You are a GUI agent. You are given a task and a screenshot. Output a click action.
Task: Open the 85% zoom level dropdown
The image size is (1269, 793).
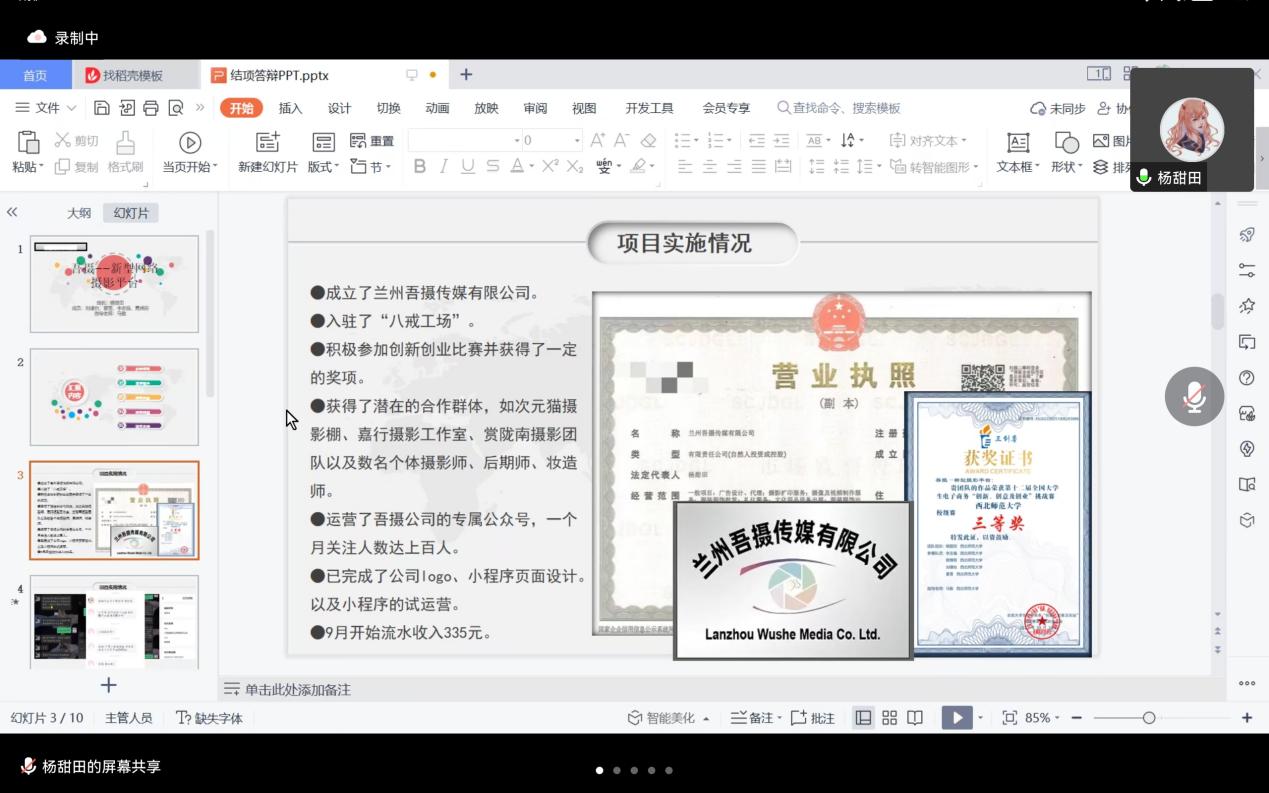coord(1043,718)
